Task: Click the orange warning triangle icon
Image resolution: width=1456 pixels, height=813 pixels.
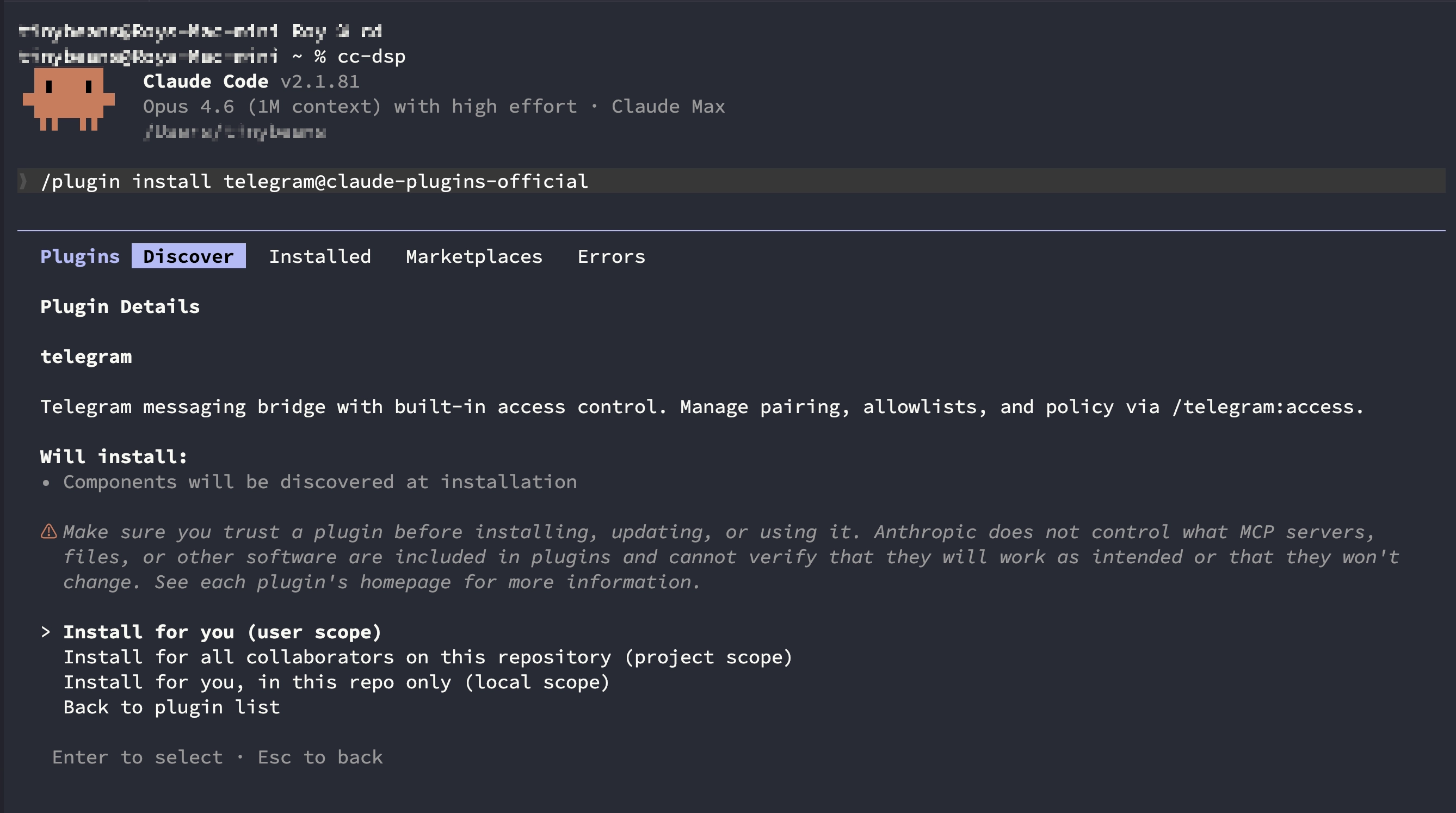Action: (48, 532)
